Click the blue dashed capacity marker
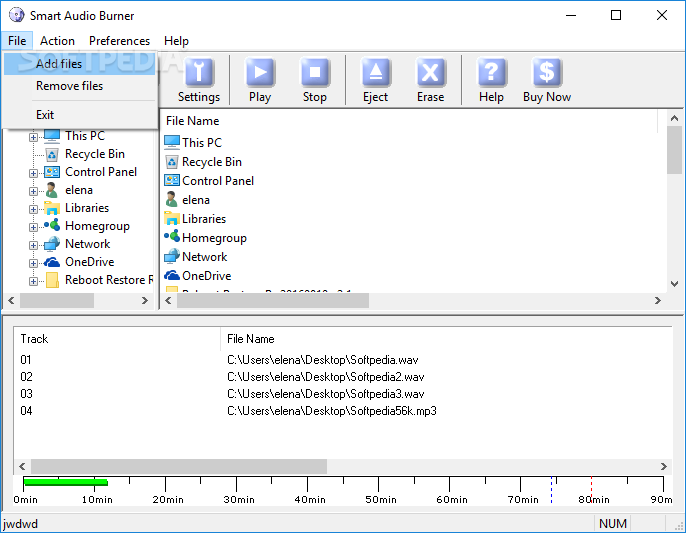Viewport: 686px width, 533px height. pos(551,490)
